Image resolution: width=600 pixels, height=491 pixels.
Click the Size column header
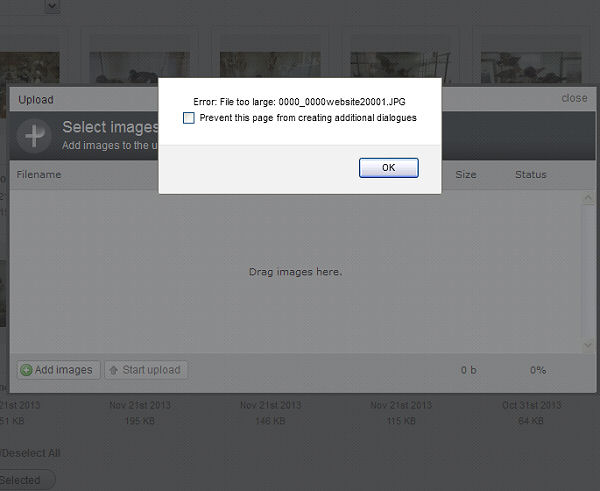pos(466,175)
